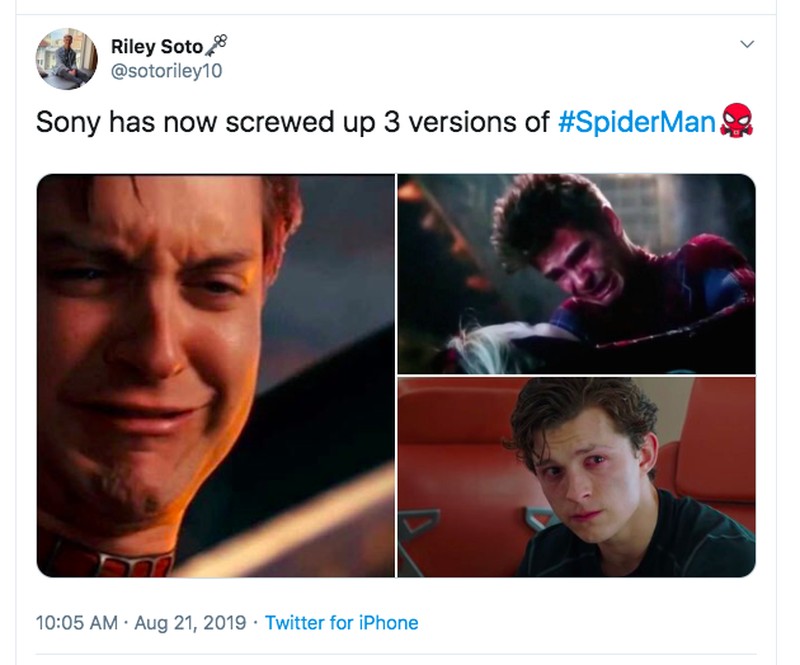This screenshot has width=800, height=665.
Task: Click the red Spider-Man mask emoji
Action: coord(737,121)
